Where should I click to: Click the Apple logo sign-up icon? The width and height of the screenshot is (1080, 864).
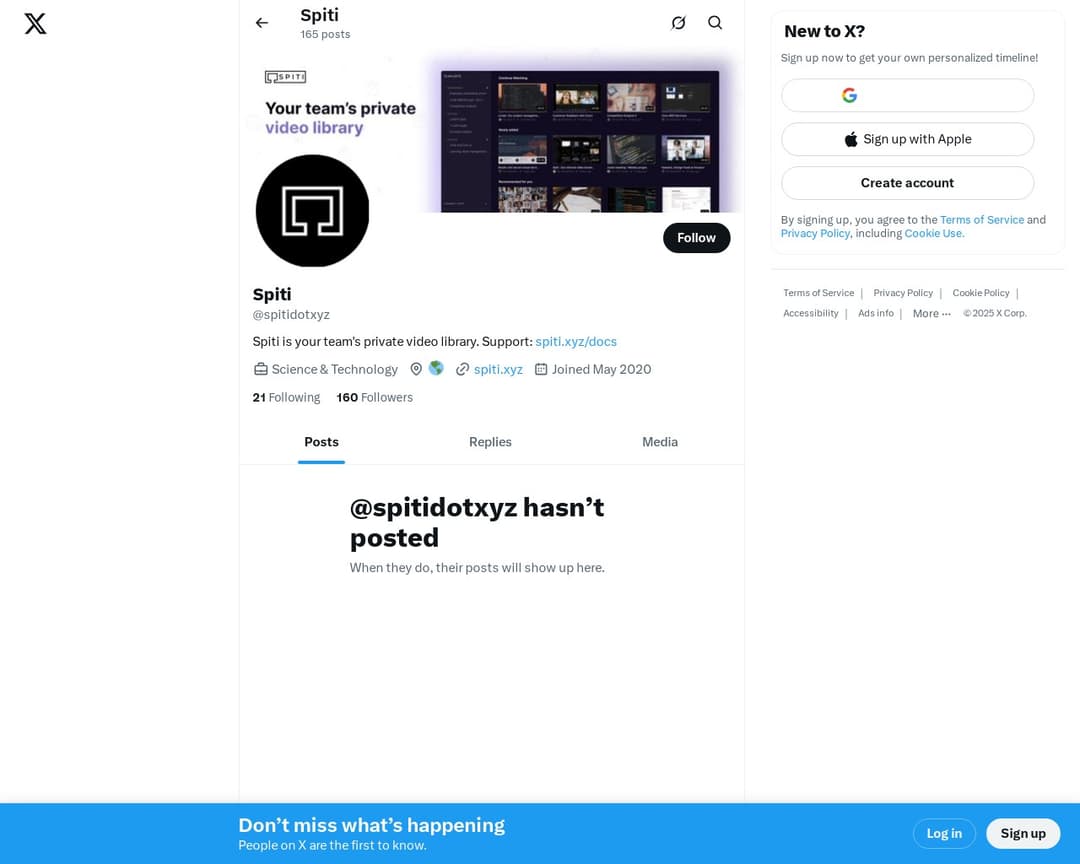851,139
